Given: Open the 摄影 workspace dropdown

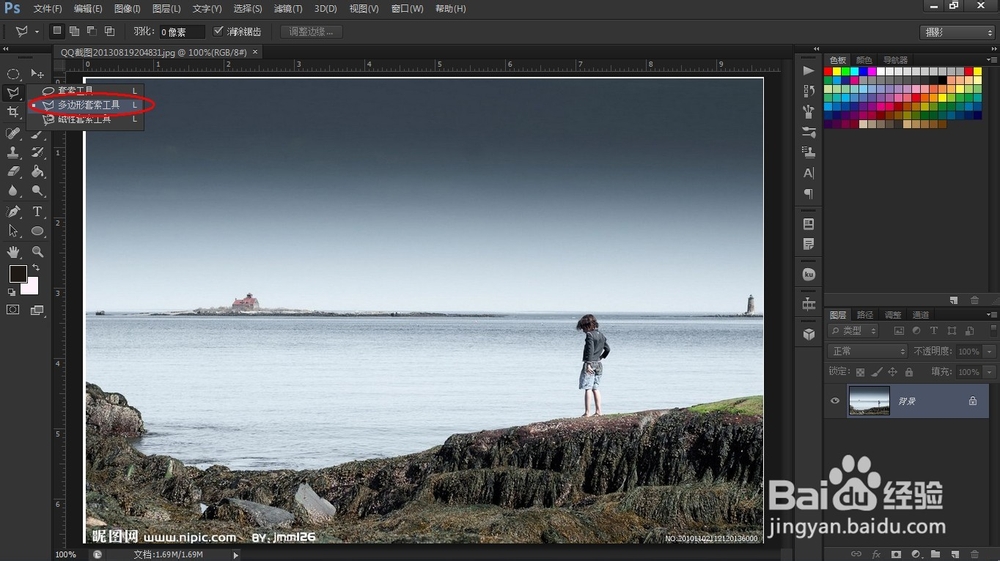Looking at the screenshot, I should pos(957,32).
